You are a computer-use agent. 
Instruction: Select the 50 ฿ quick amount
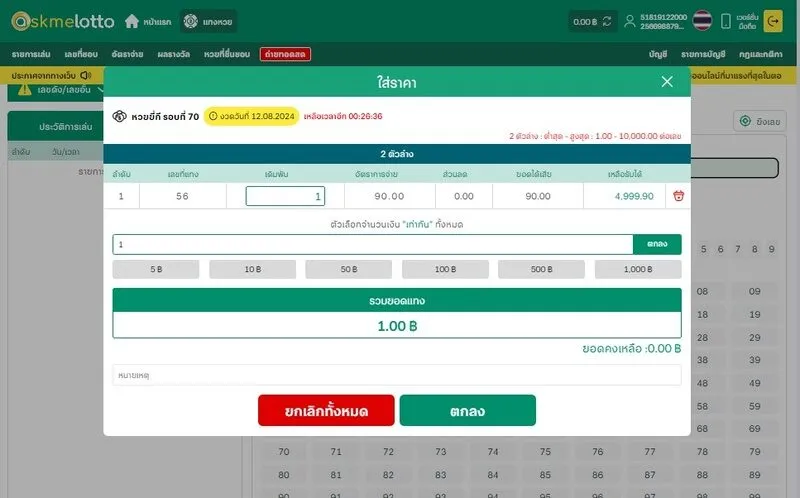pos(349,269)
